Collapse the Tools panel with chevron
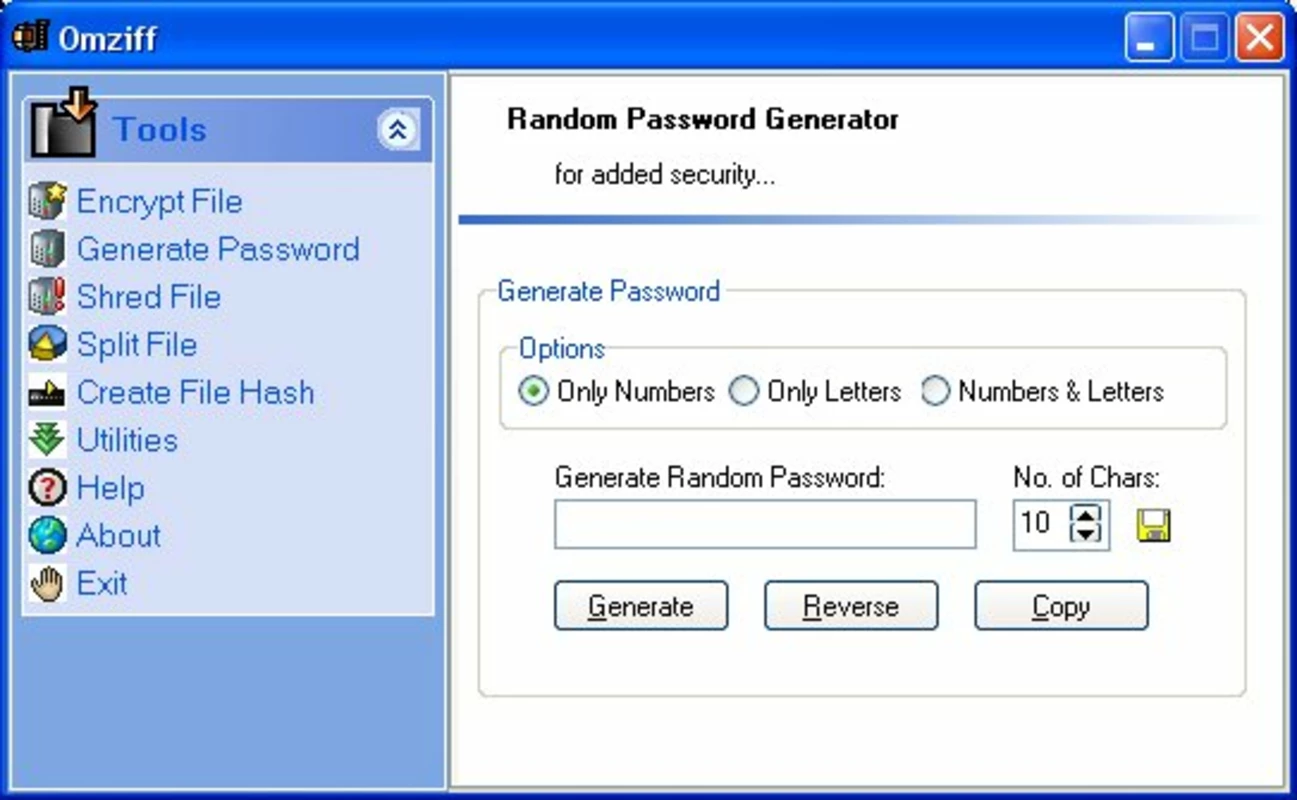1297x800 pixels. [x=398, y=129]
